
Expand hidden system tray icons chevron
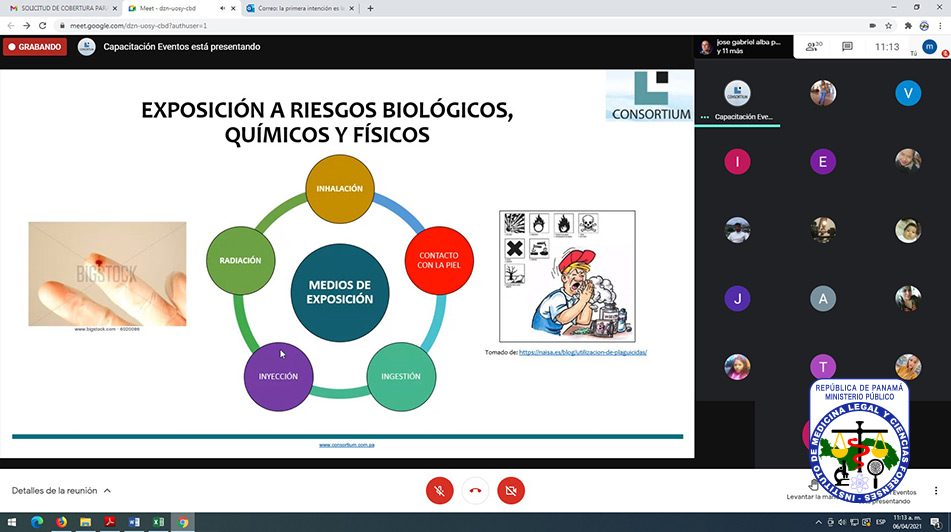tap(818, 522)
